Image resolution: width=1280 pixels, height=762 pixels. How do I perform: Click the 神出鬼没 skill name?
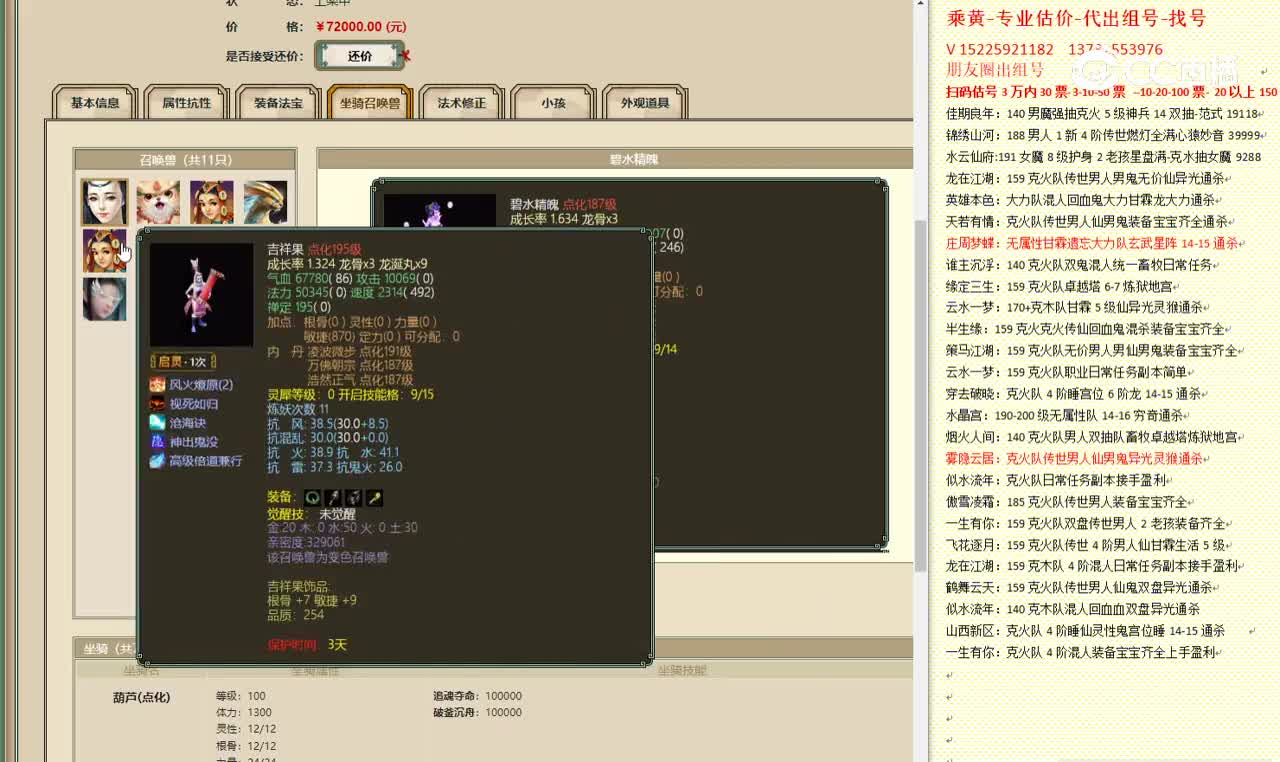(194, 442)
